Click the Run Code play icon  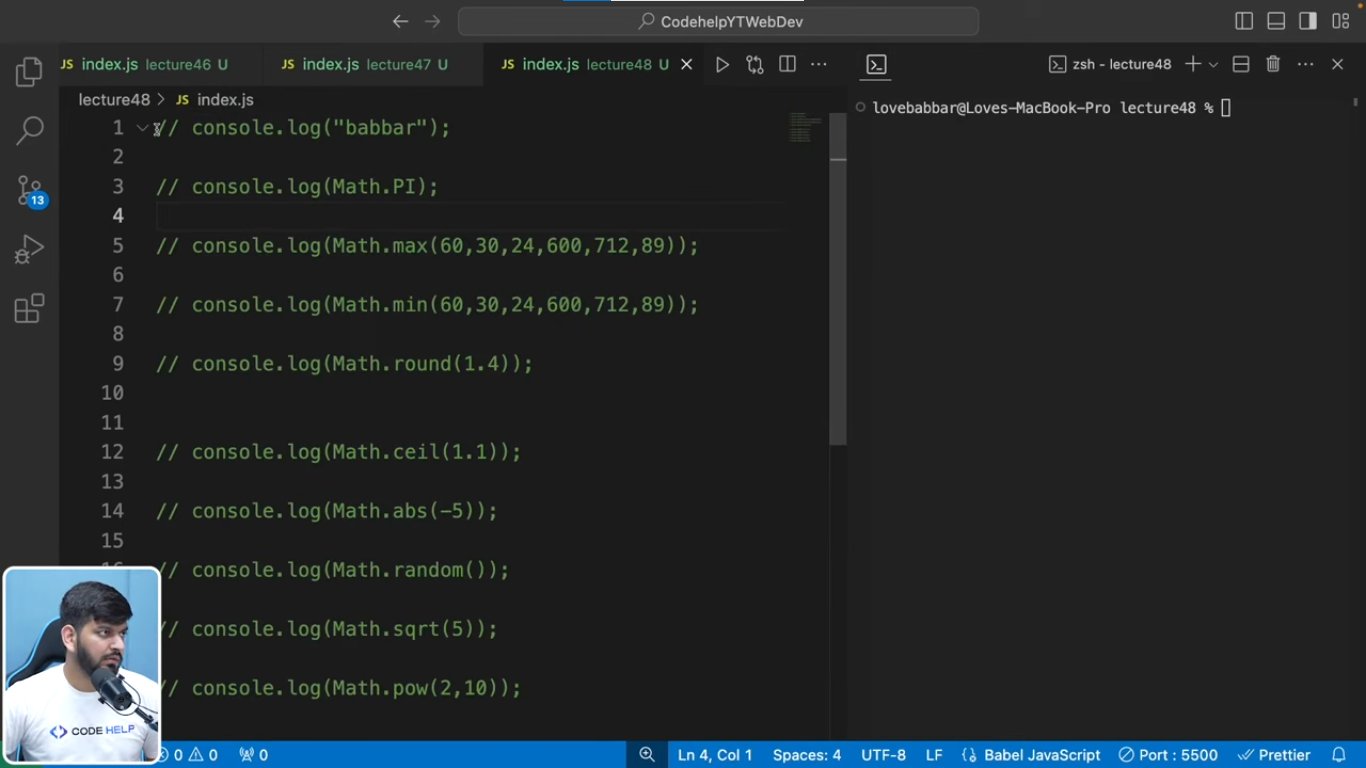point(722,65)
